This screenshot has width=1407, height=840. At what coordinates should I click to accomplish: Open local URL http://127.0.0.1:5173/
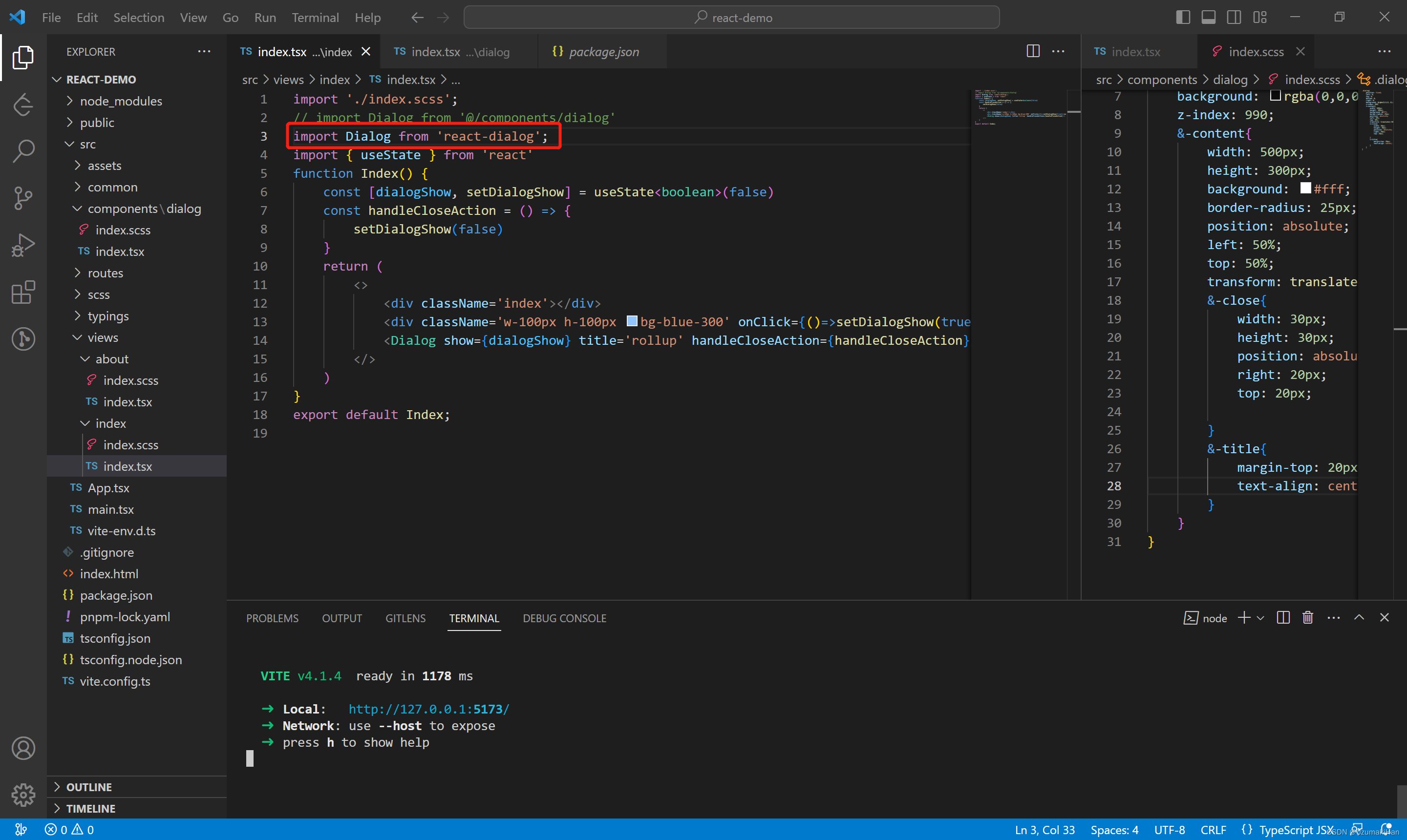tap(428, 709)
